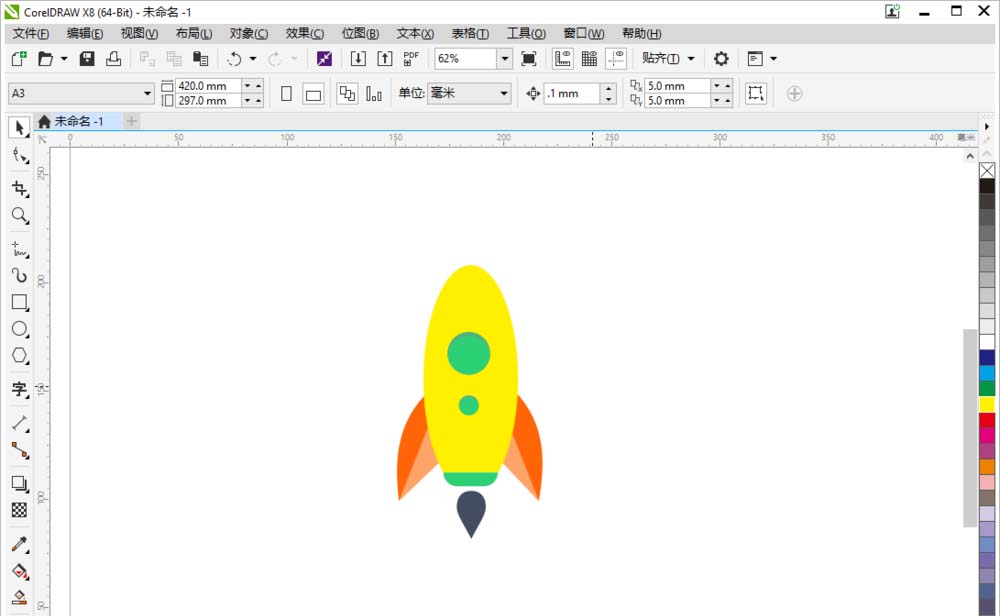
Task: Pick the Ellipse tool
Action: (19, 329)
